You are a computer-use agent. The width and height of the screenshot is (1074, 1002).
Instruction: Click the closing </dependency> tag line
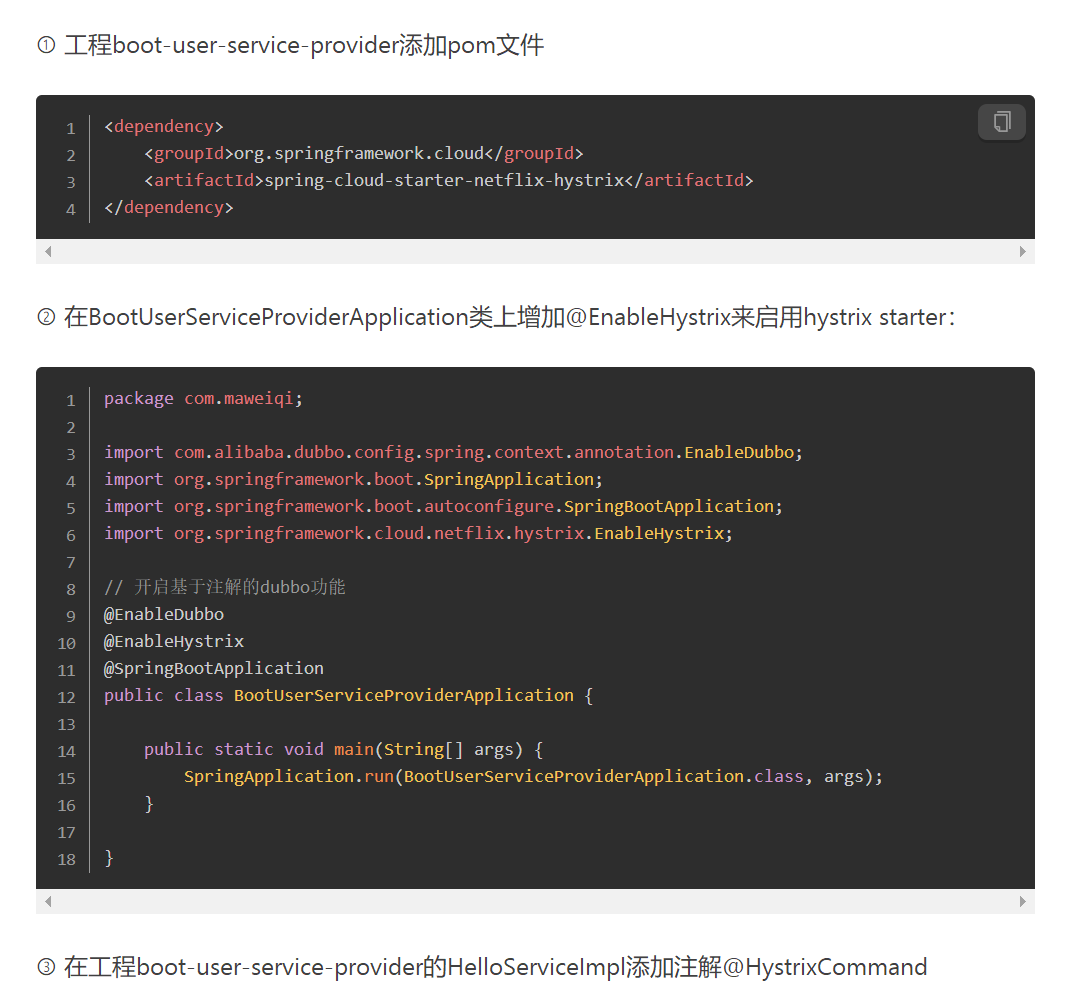168,208
